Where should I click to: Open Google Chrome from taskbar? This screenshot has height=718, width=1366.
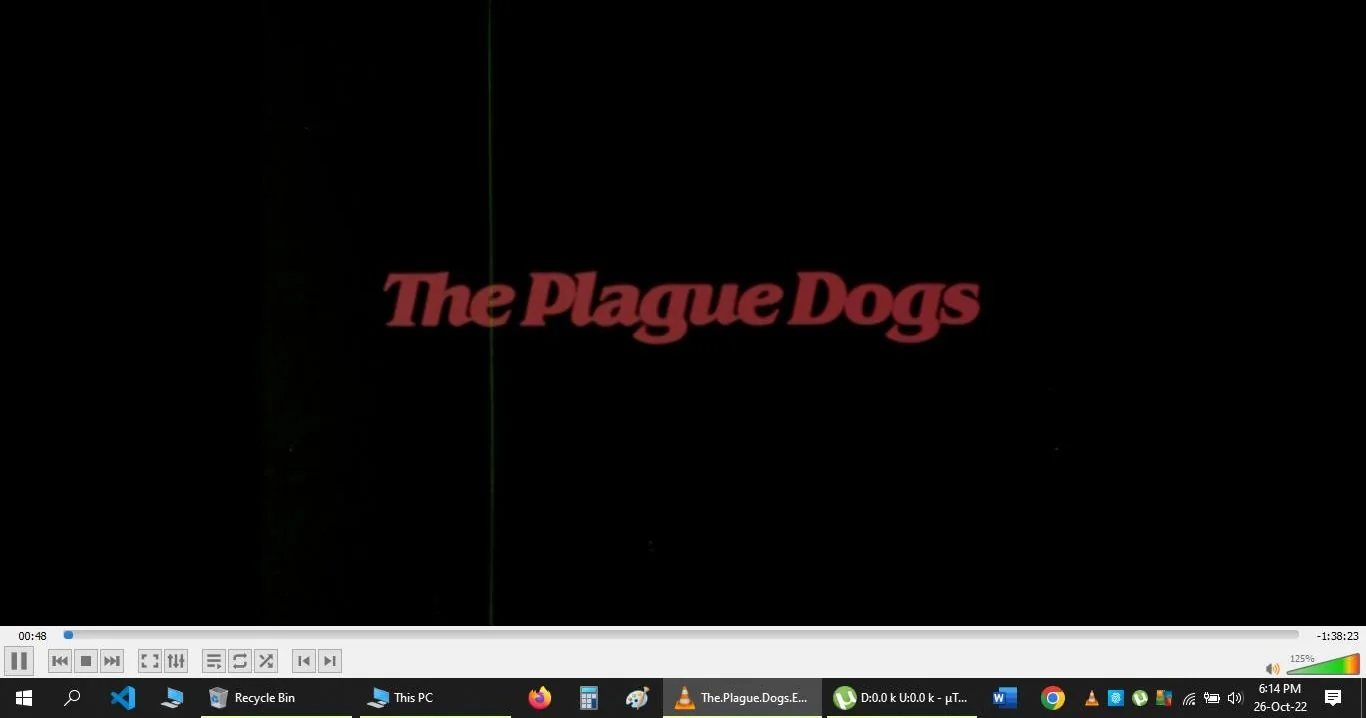1053,698
